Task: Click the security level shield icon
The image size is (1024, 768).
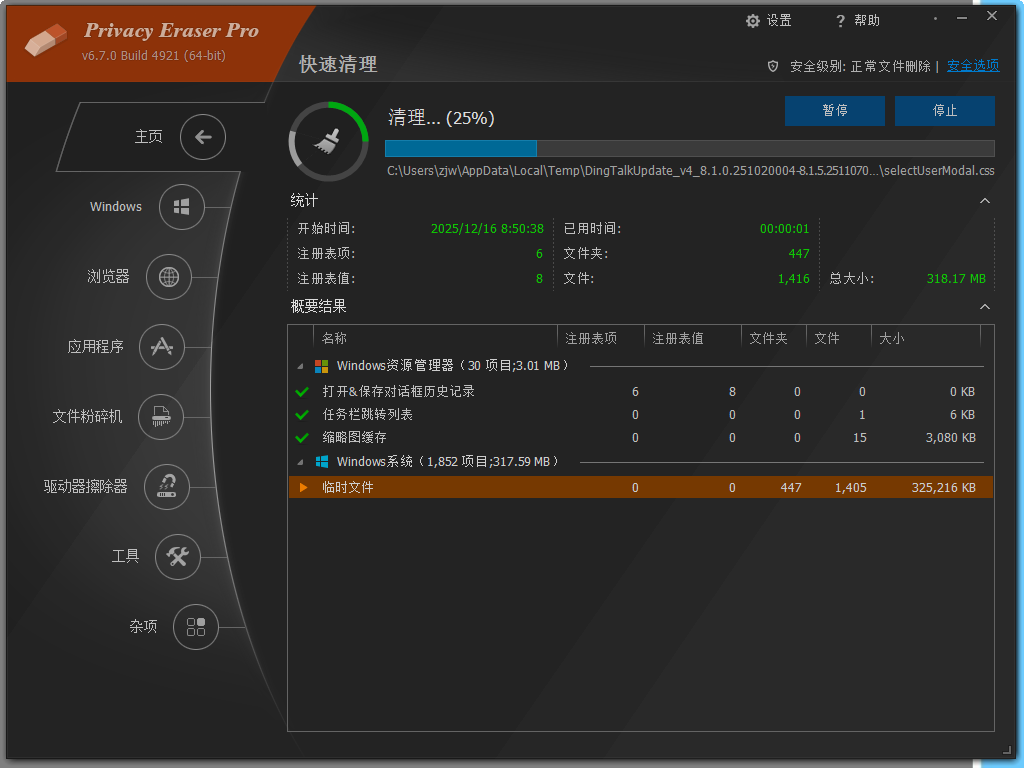Action: [x=773, y=66]
